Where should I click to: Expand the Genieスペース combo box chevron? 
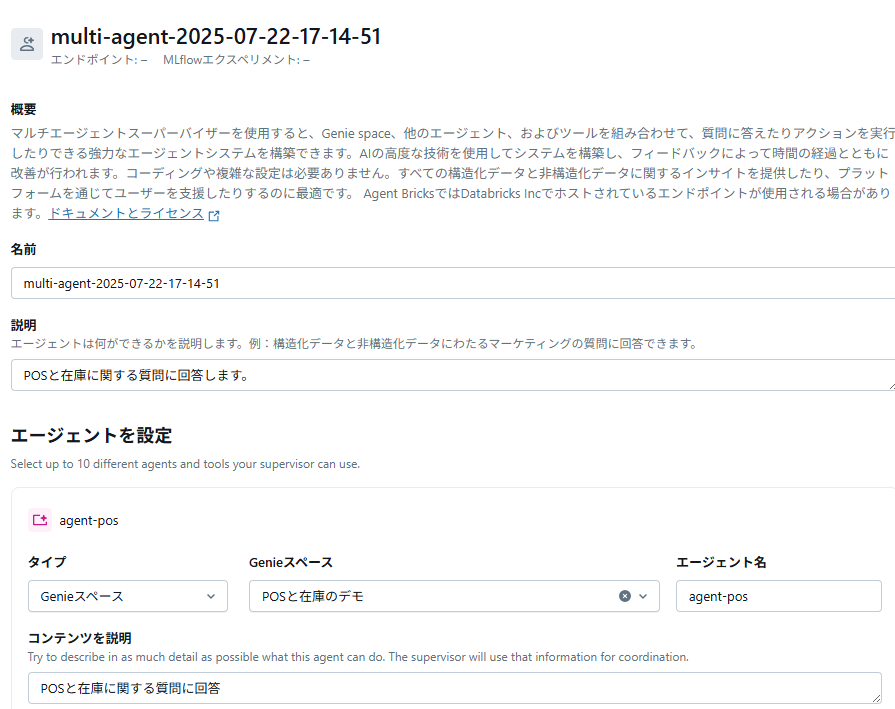tap(643, 596)
